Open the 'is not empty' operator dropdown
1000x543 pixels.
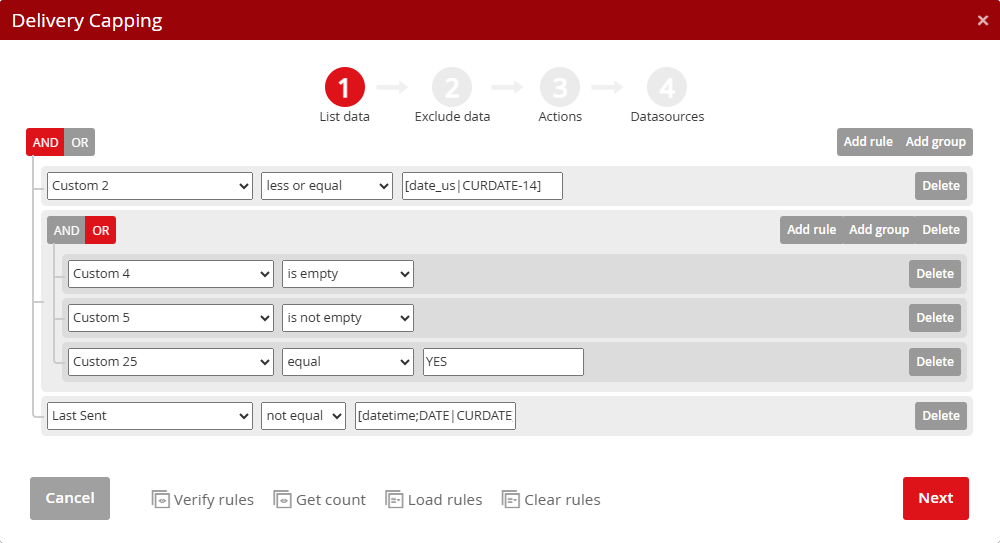click(x=347, y=318)
